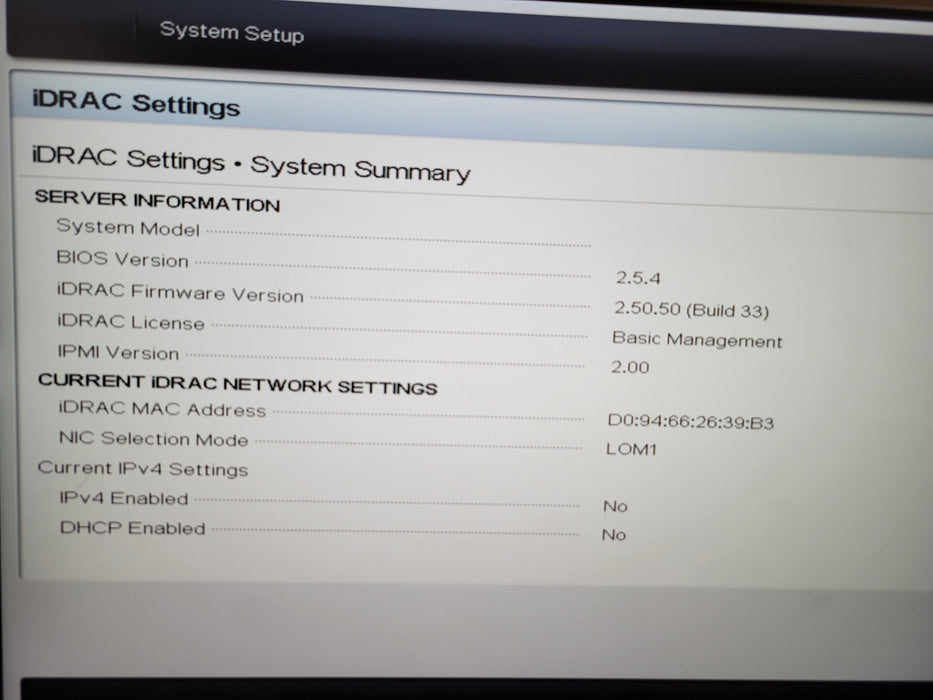Image resolution: width=933 pixels, height=700 pixels.
Task: Select the iDRAC Settings header
Action: coord(136,103)
